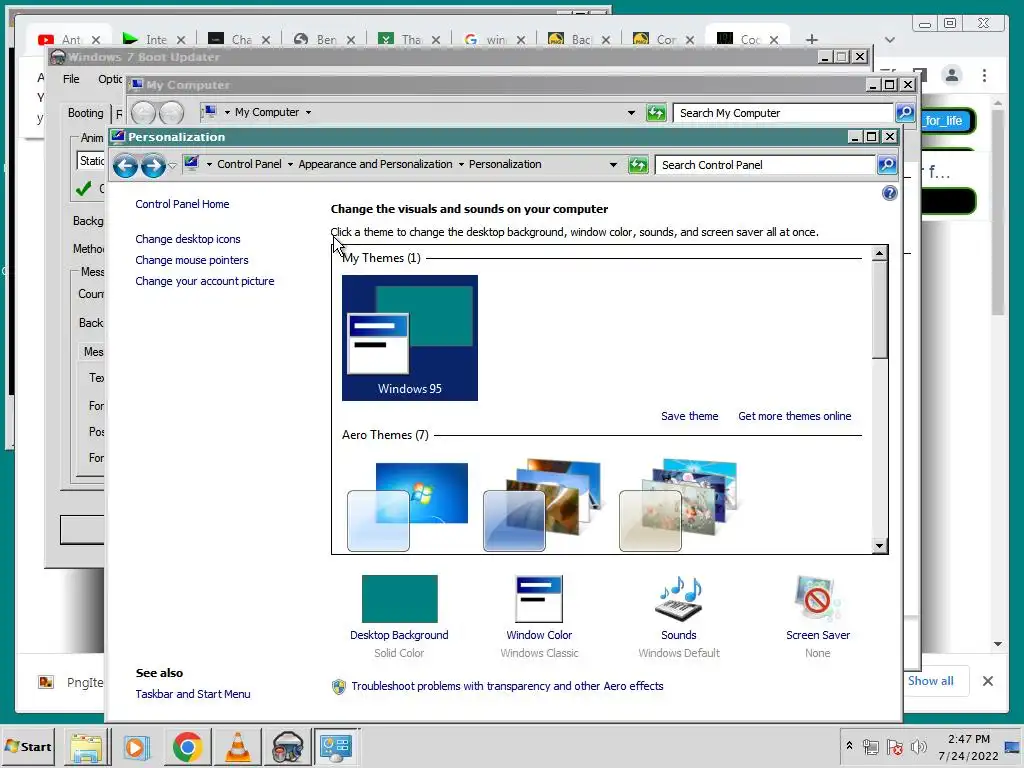The width and height of the screenshot is (1024, 768).
Task: Select the Windows 95 theme
Action: click(x=409, y=338)
